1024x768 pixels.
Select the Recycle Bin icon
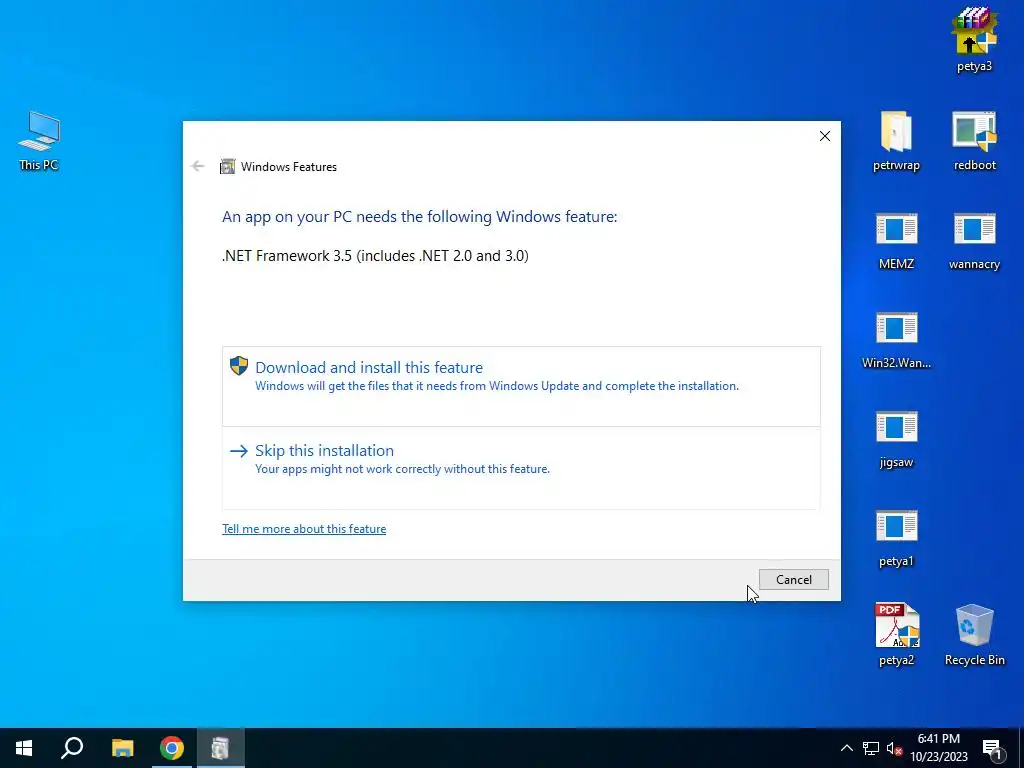click(x=974, y=633)
